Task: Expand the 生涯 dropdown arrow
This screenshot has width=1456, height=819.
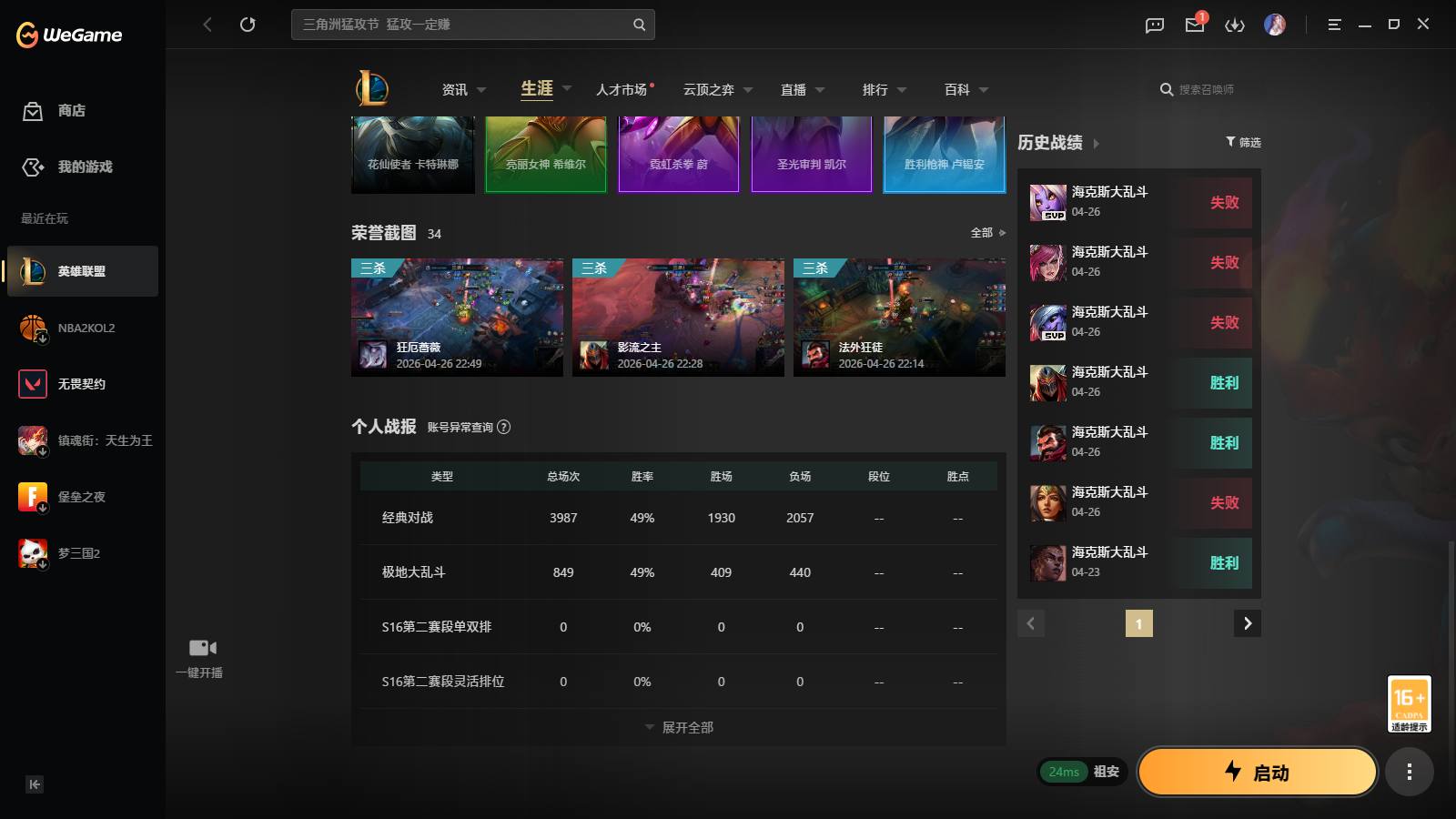Action: coord(567,89)
